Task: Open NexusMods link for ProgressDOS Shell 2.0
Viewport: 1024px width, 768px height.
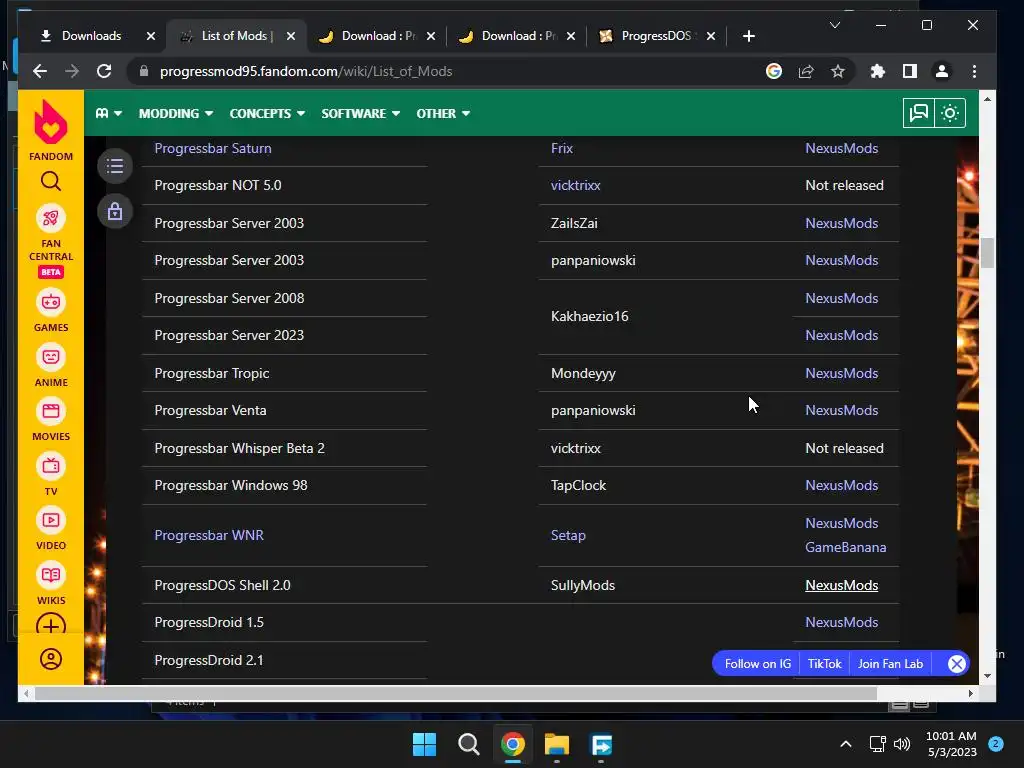Action: click(x=841, y=585)
